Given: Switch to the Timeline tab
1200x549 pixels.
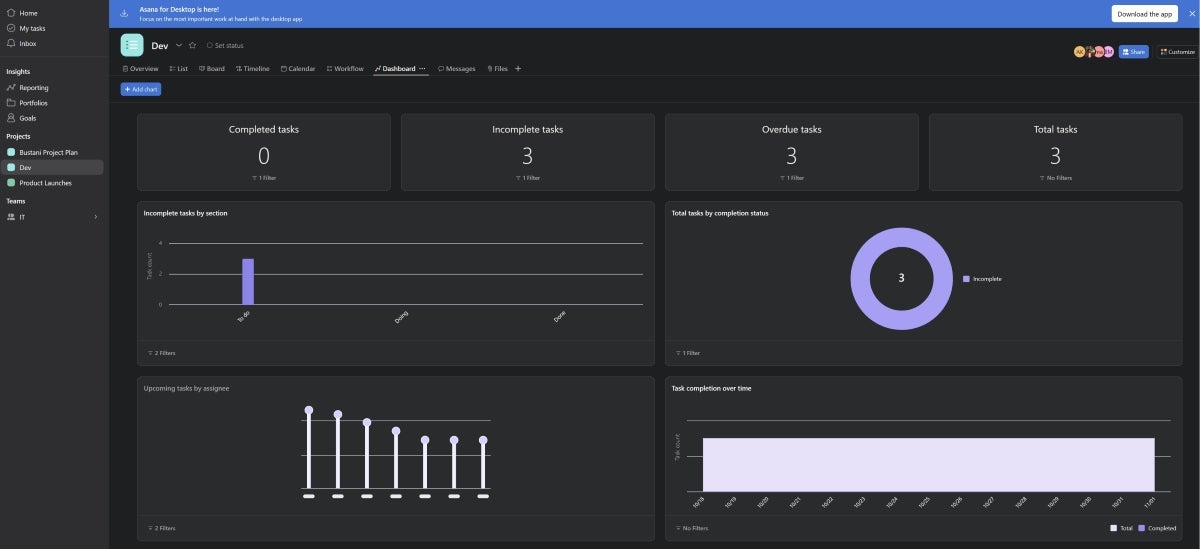Looking at the screenshot, I should [253, 69].
